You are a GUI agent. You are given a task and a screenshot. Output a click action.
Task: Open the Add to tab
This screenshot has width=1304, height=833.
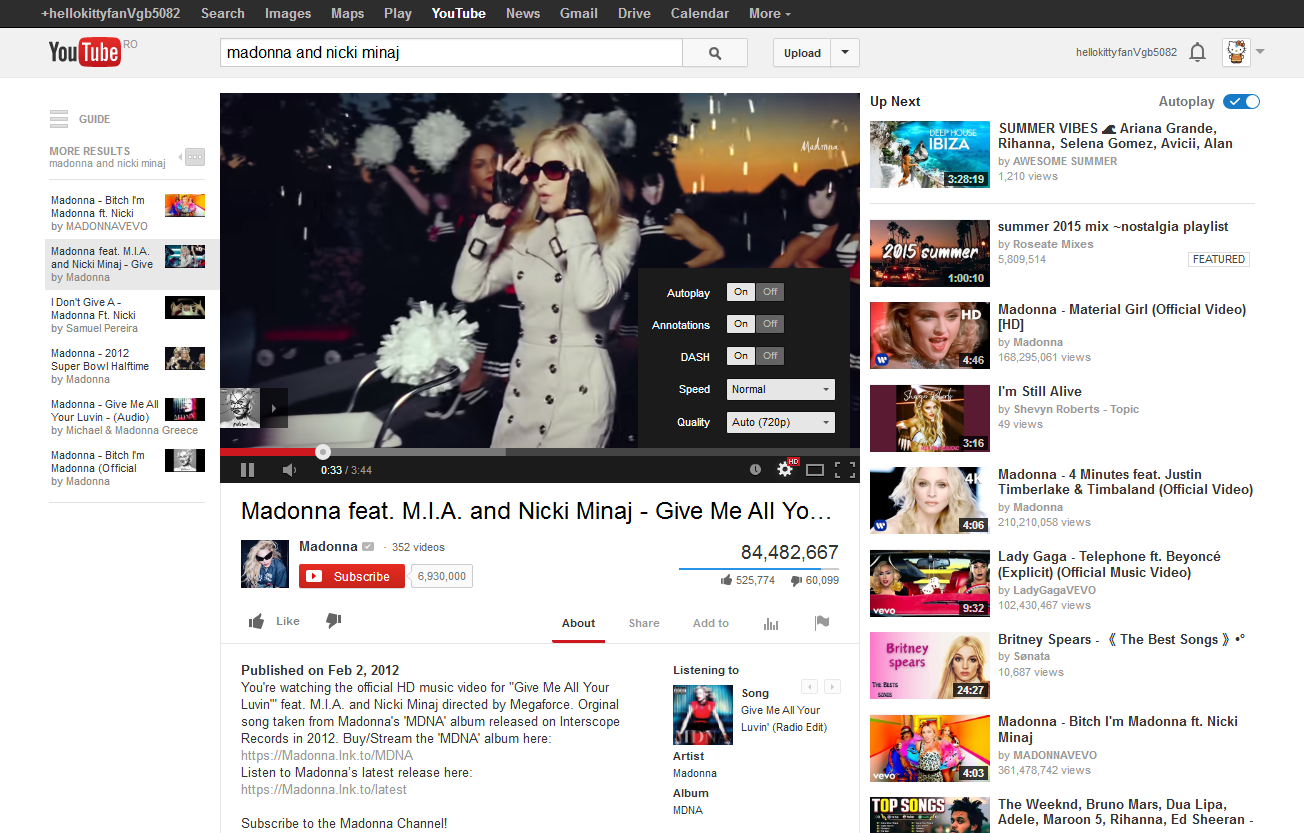pos(711,623)
